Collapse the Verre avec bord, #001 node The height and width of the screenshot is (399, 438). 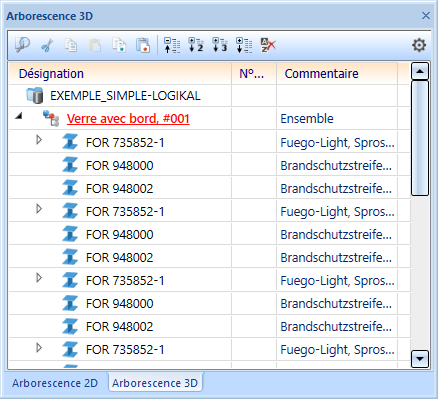[19, 116]
